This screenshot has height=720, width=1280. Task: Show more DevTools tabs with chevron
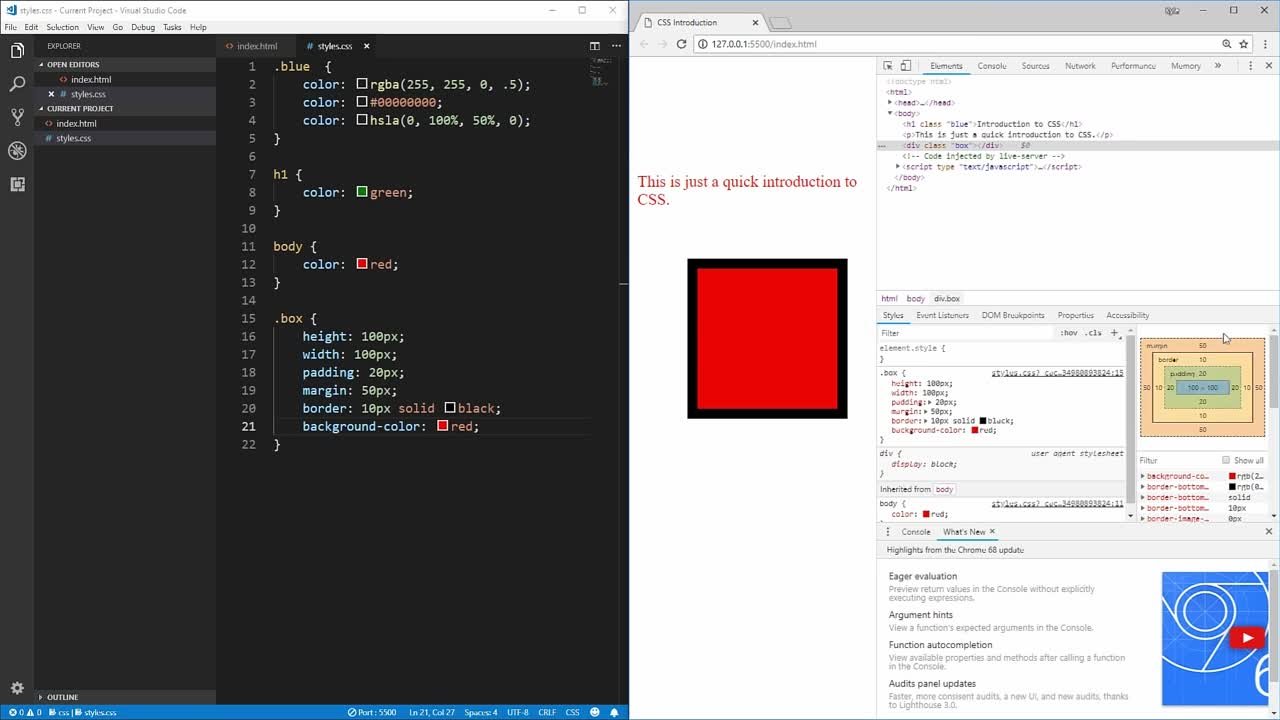coord(1217,66)
